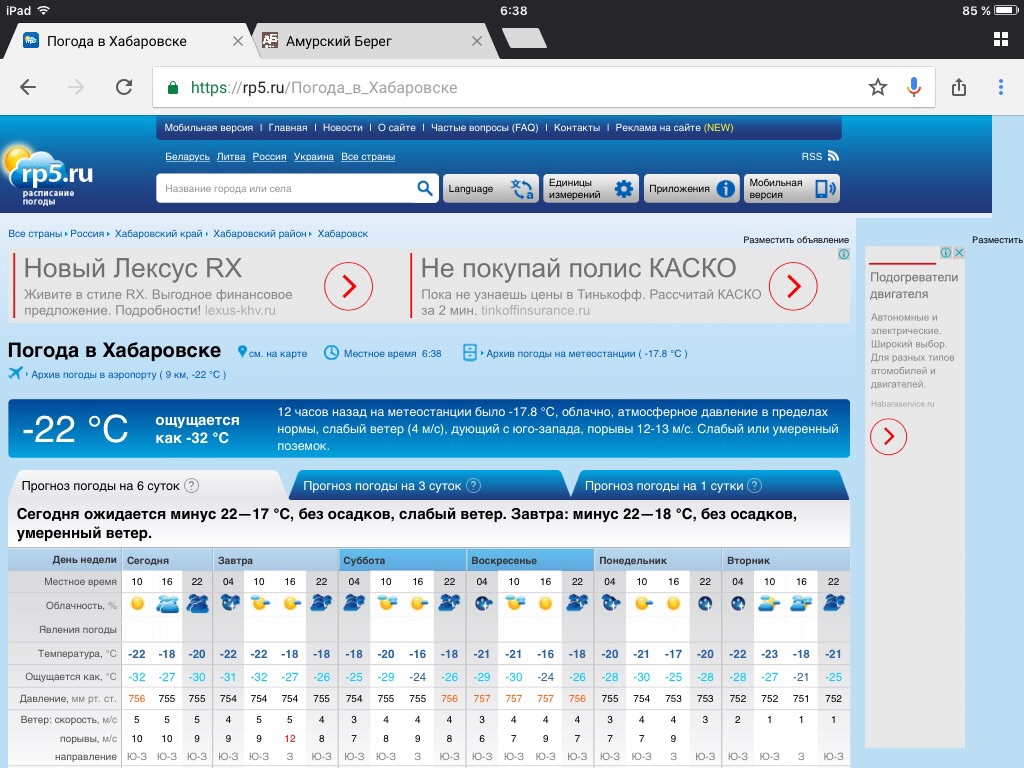The image size is (1024, 768).
Task: Bookmark this page with the star
Action: click(878, 87)
